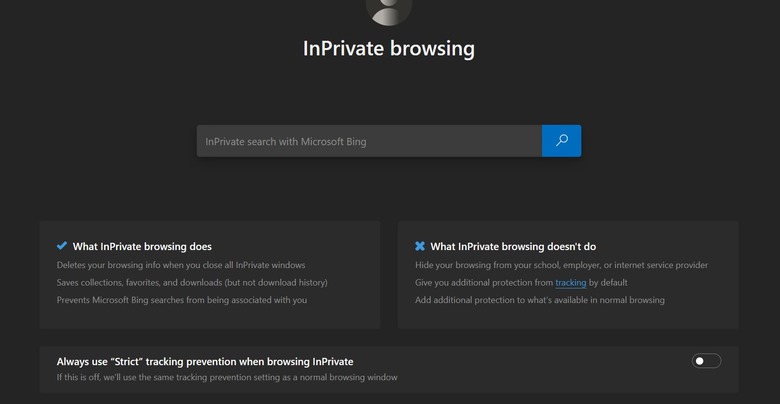Click Add additional protection line
780x404 pixels.
pos(540,300)
